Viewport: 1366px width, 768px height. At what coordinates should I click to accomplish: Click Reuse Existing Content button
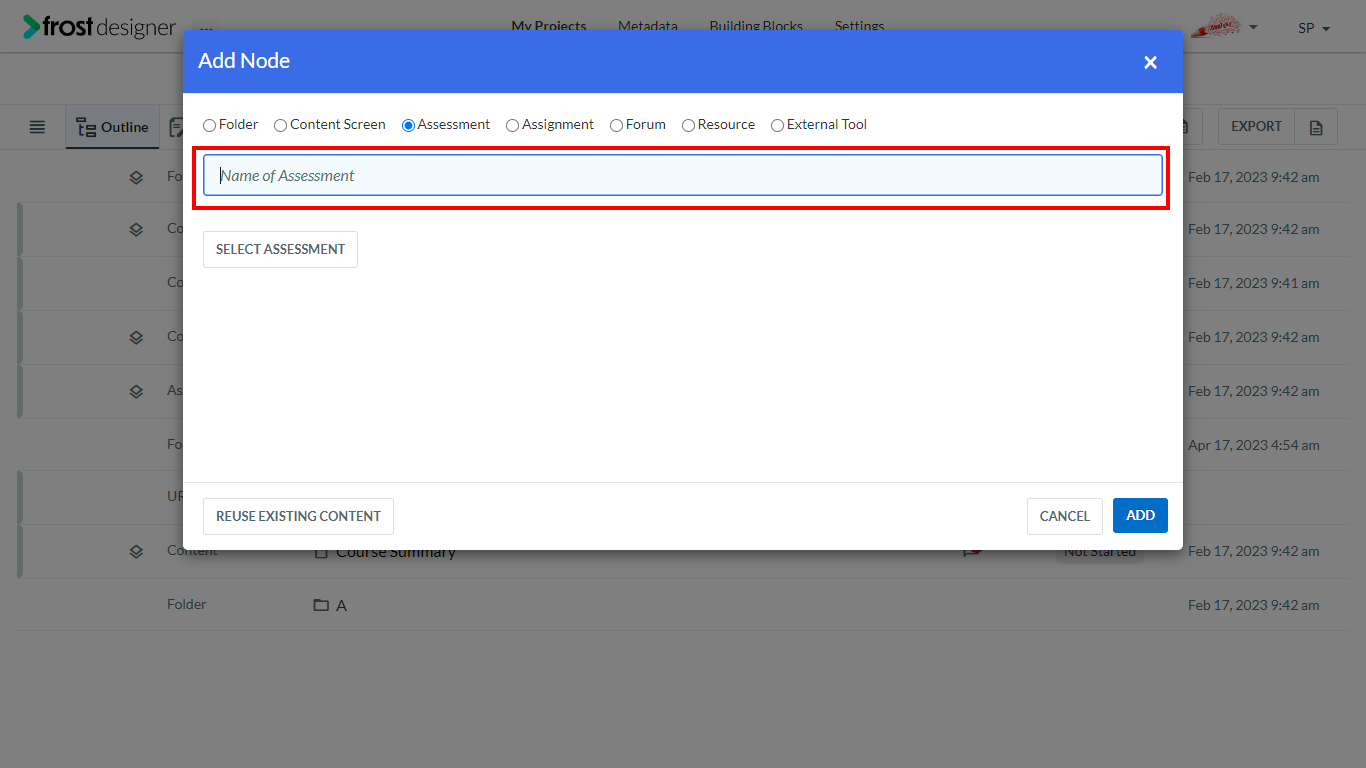point(298,516)
